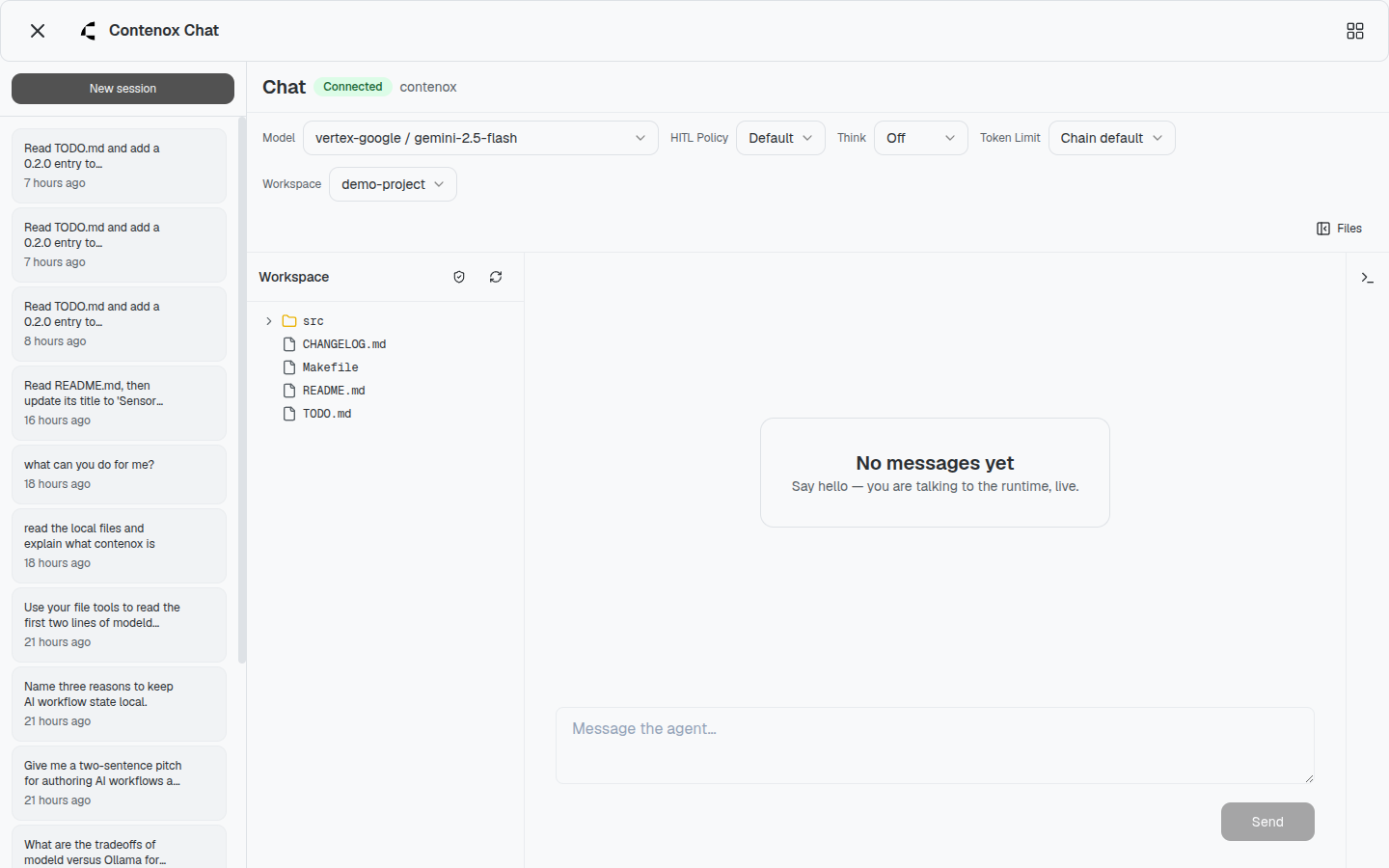Expand the src folder chevron
Image resolution: width=1389 pixels, height=868 pixels.
tap(269, 321)
